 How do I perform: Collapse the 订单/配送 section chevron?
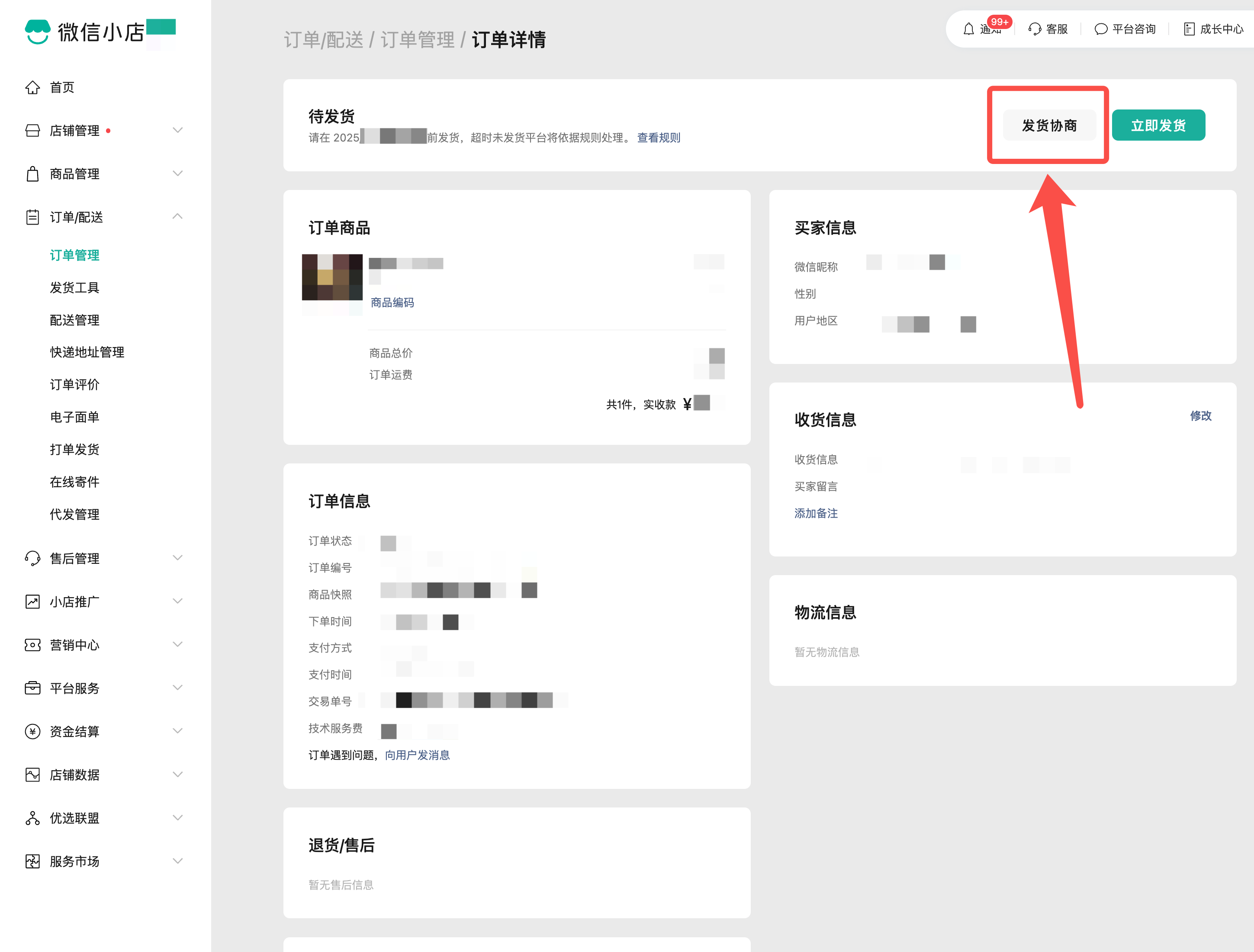[x=177, y=217]
